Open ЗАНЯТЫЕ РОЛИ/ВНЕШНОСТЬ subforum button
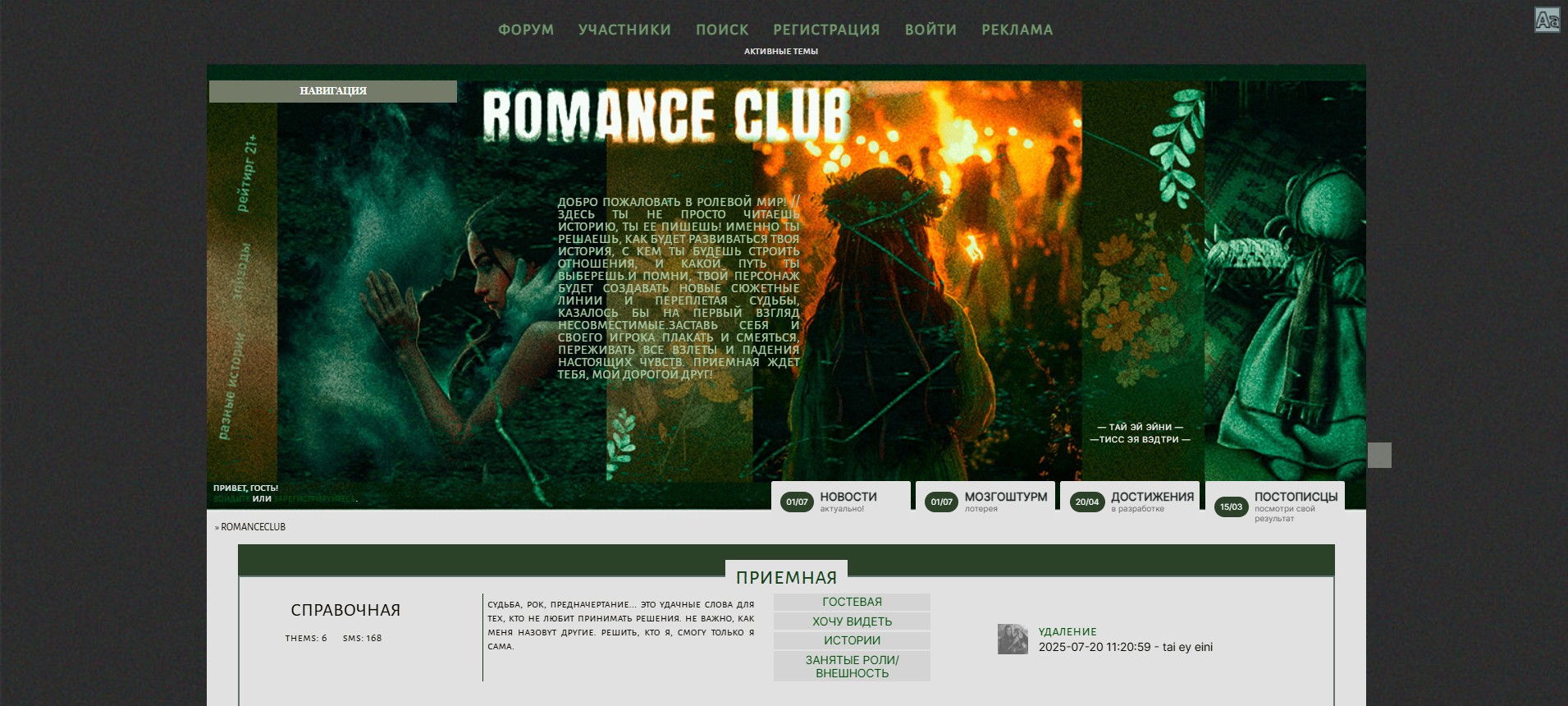The width and height of the screenshot is (1568, 706). click(852, 667)
